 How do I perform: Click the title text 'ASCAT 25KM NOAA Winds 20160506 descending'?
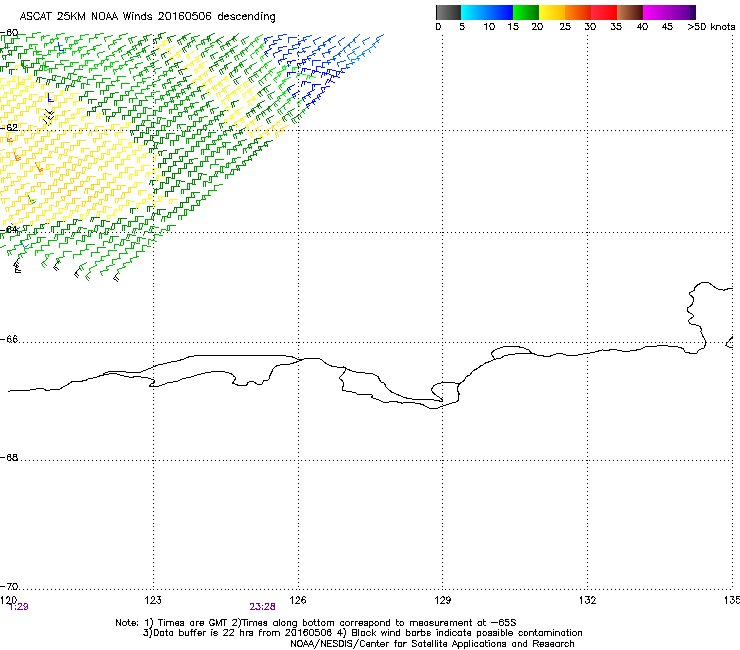point(147,16)
